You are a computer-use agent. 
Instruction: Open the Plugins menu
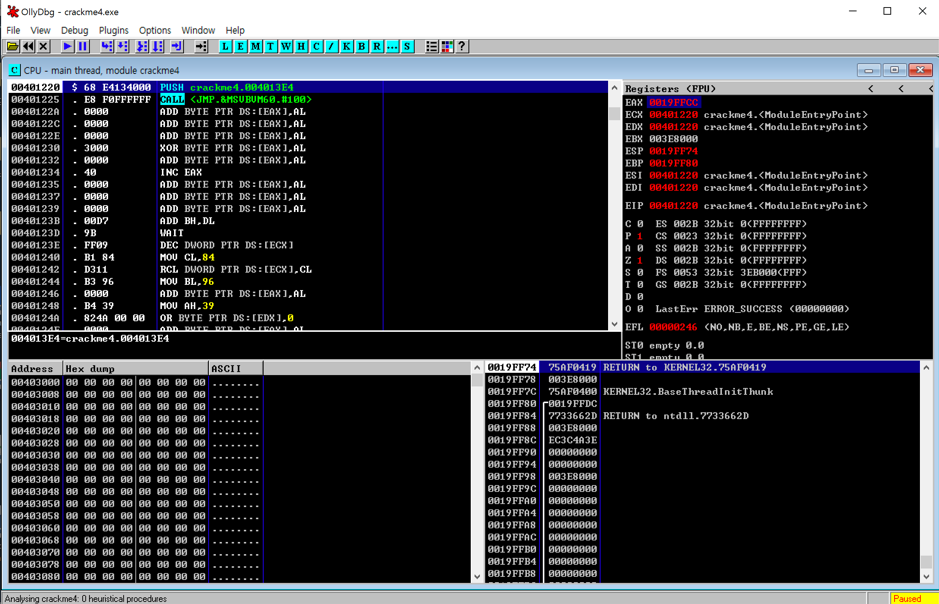coord(114,30)
